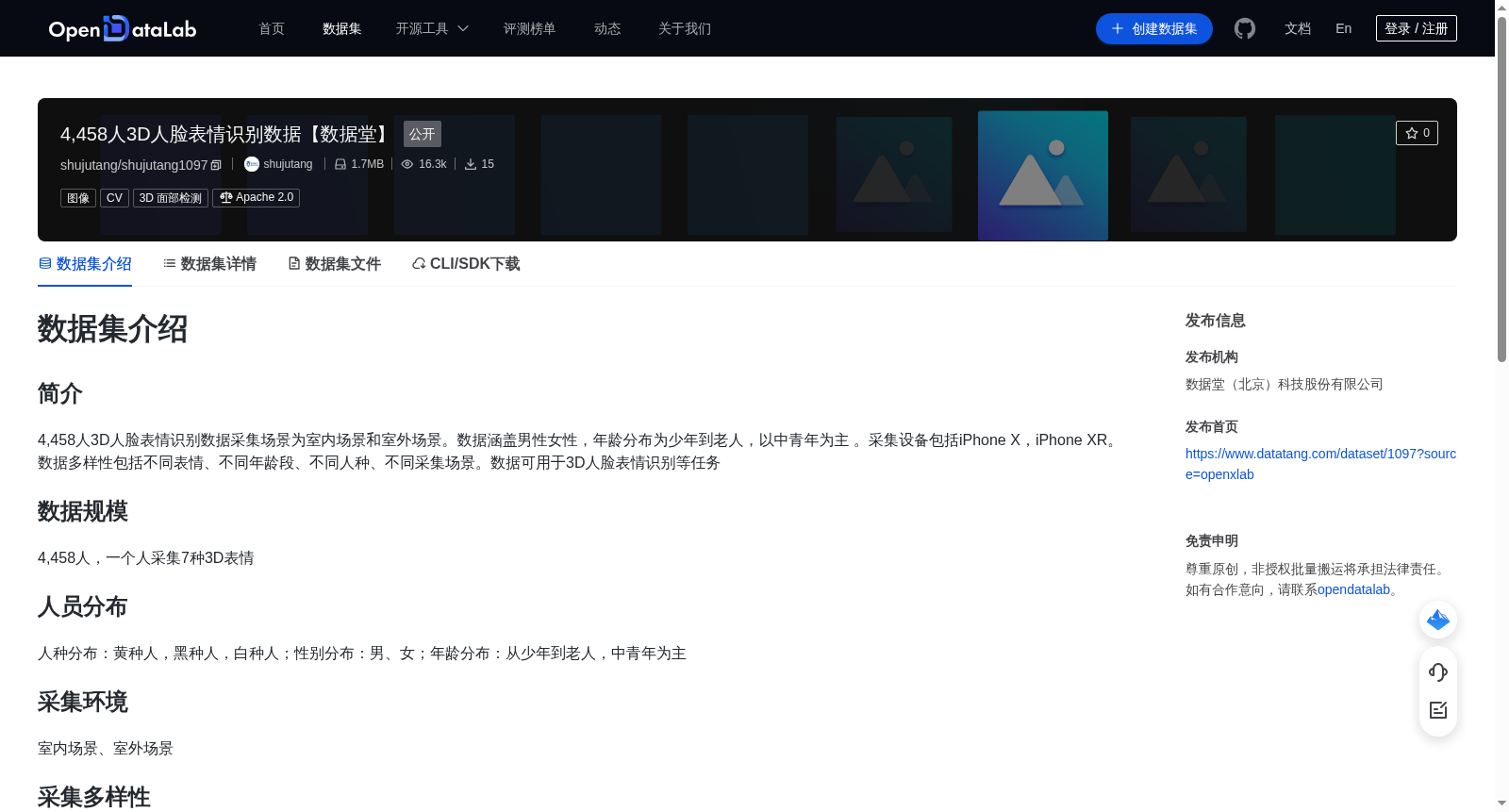Viewport: 1509px width, 812px height.
Task: Click the 免责申明 heading
Action: [x=1212, y=541]
